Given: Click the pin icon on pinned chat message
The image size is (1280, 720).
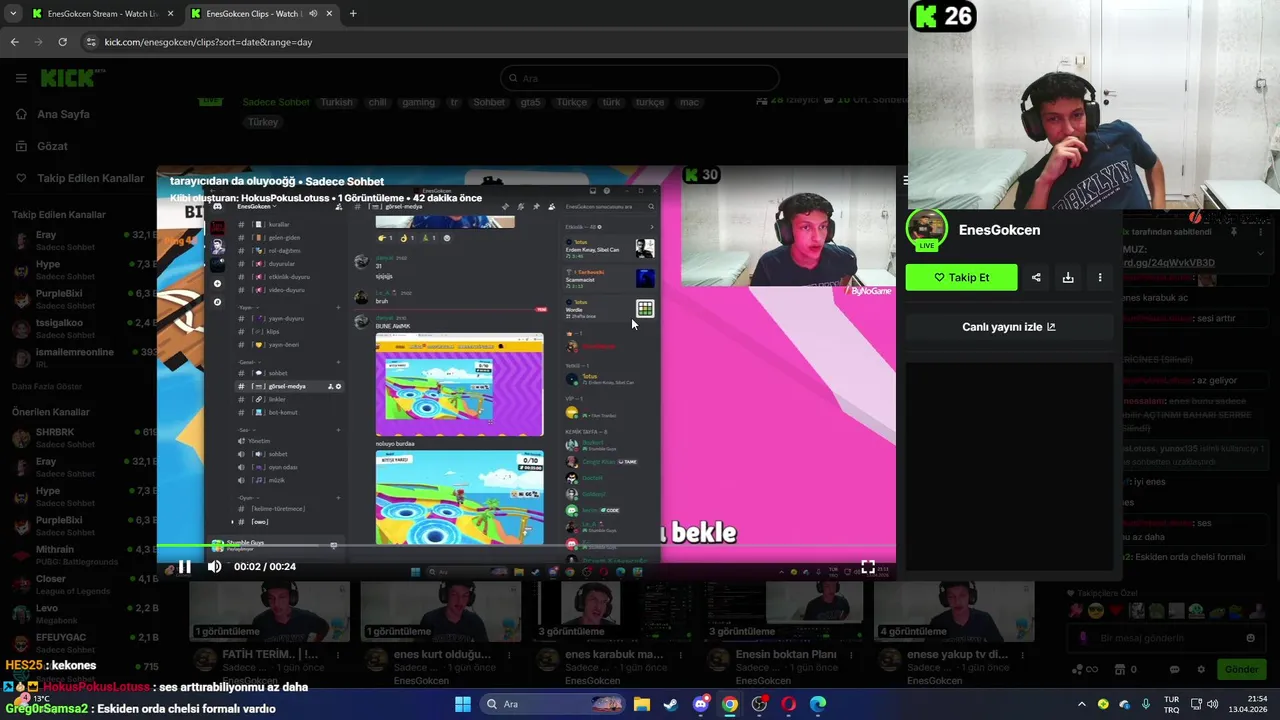Looking at the screenshot, I should (1234, 231).
